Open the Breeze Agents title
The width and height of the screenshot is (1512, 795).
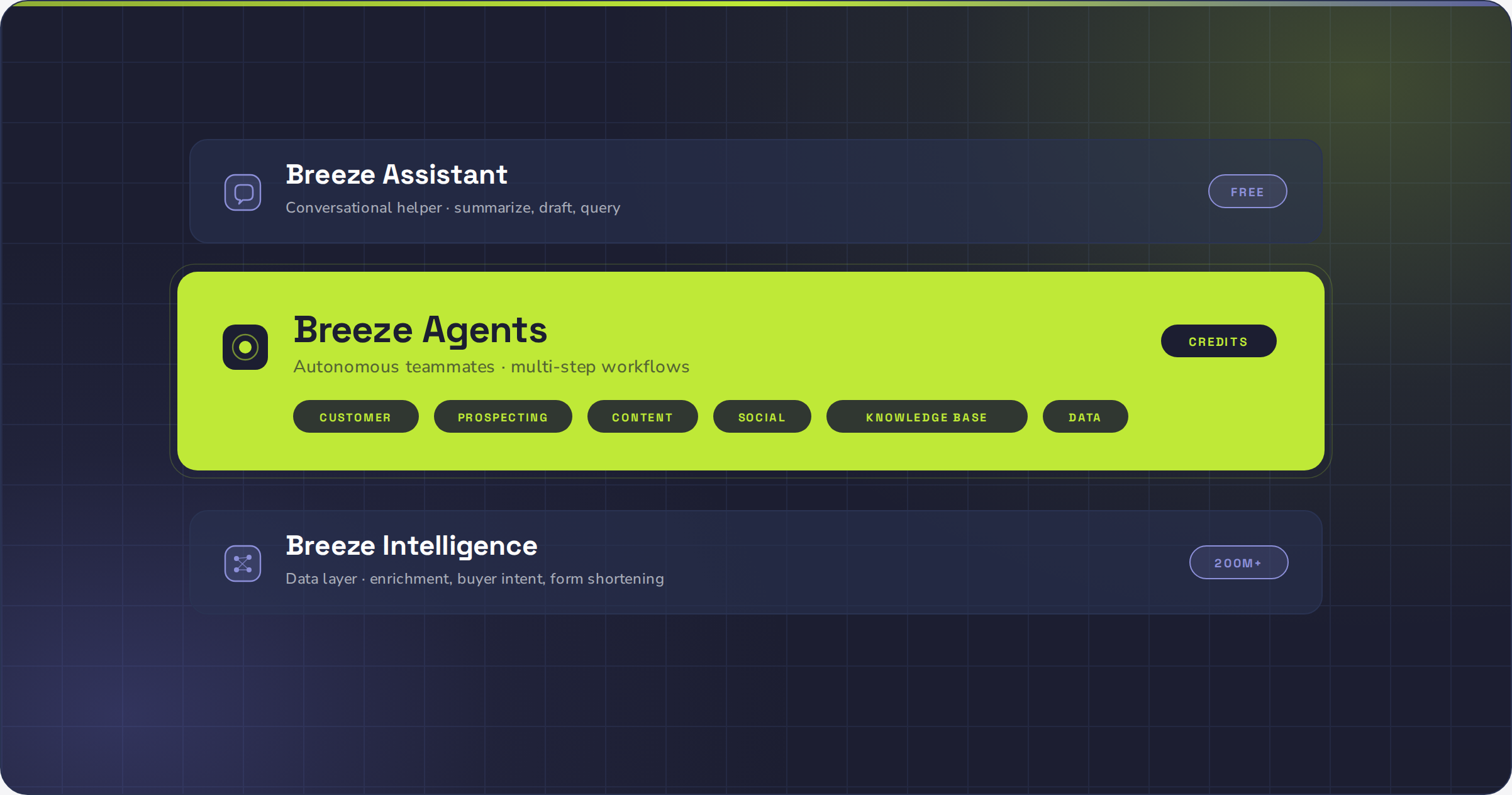(420, 330)
